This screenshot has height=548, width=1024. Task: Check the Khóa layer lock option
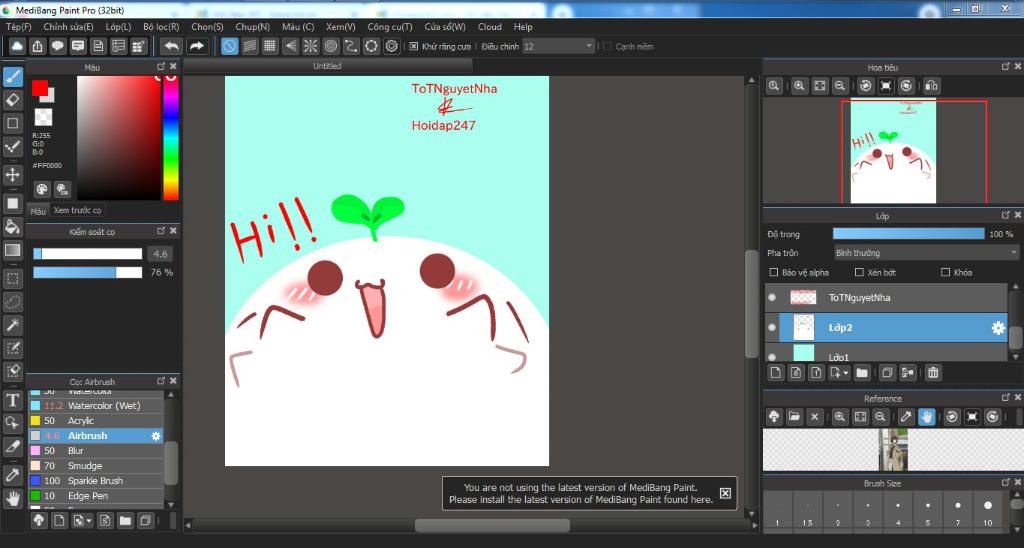pos(946,272)
